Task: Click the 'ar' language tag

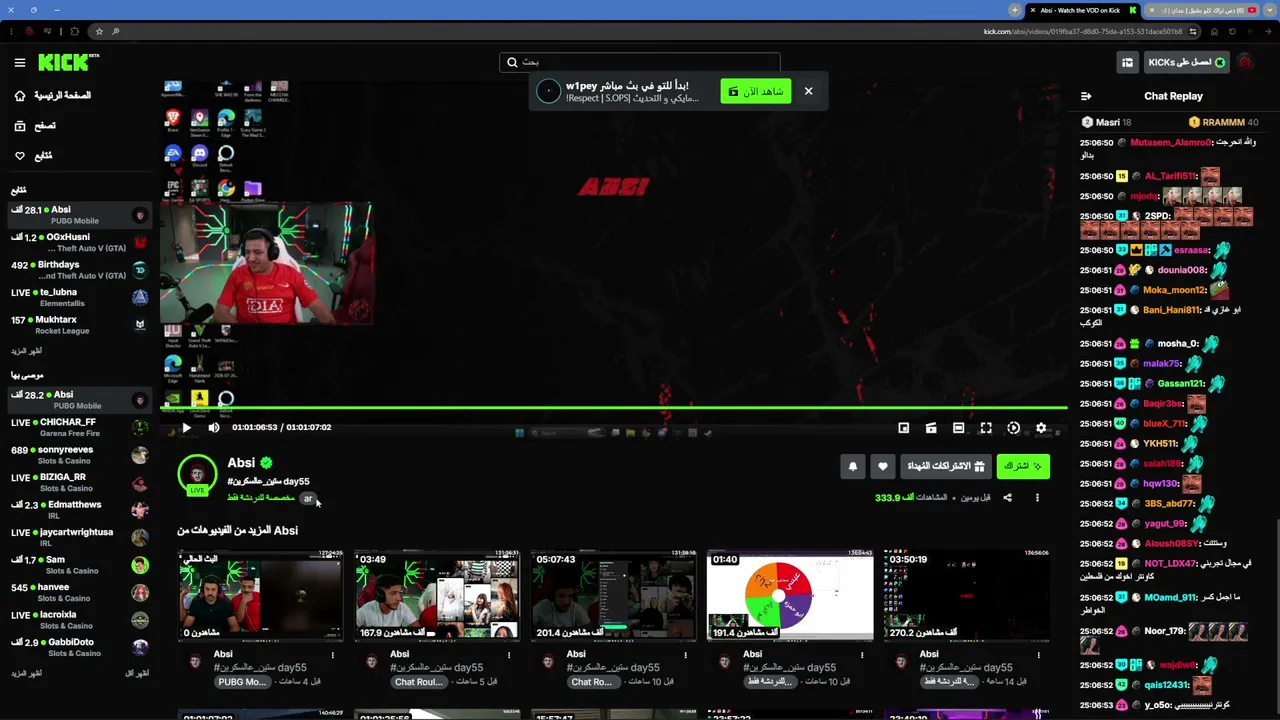Action: pyautogui.click(x=308, y=498)
